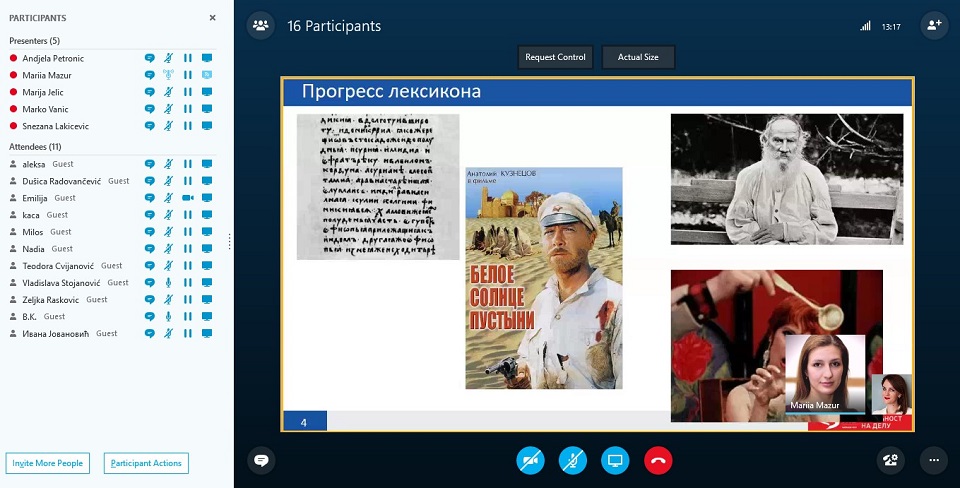This screenshot has height=488, width=960.
Task: Click muted mic icon for Dušica Radovančević
Action: pos(168,181)
